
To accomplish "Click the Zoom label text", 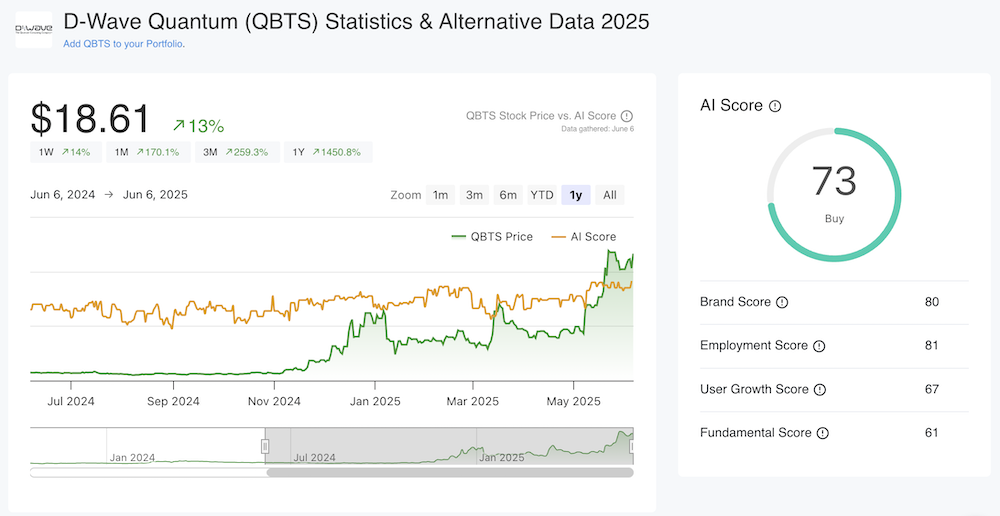I will (x=406, y=195).
